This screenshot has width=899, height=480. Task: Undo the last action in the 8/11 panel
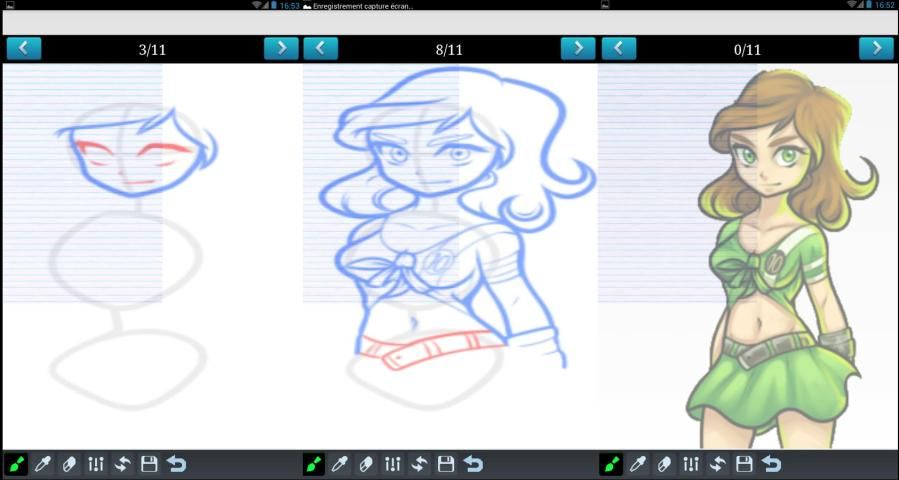click(x=473, y=464)
